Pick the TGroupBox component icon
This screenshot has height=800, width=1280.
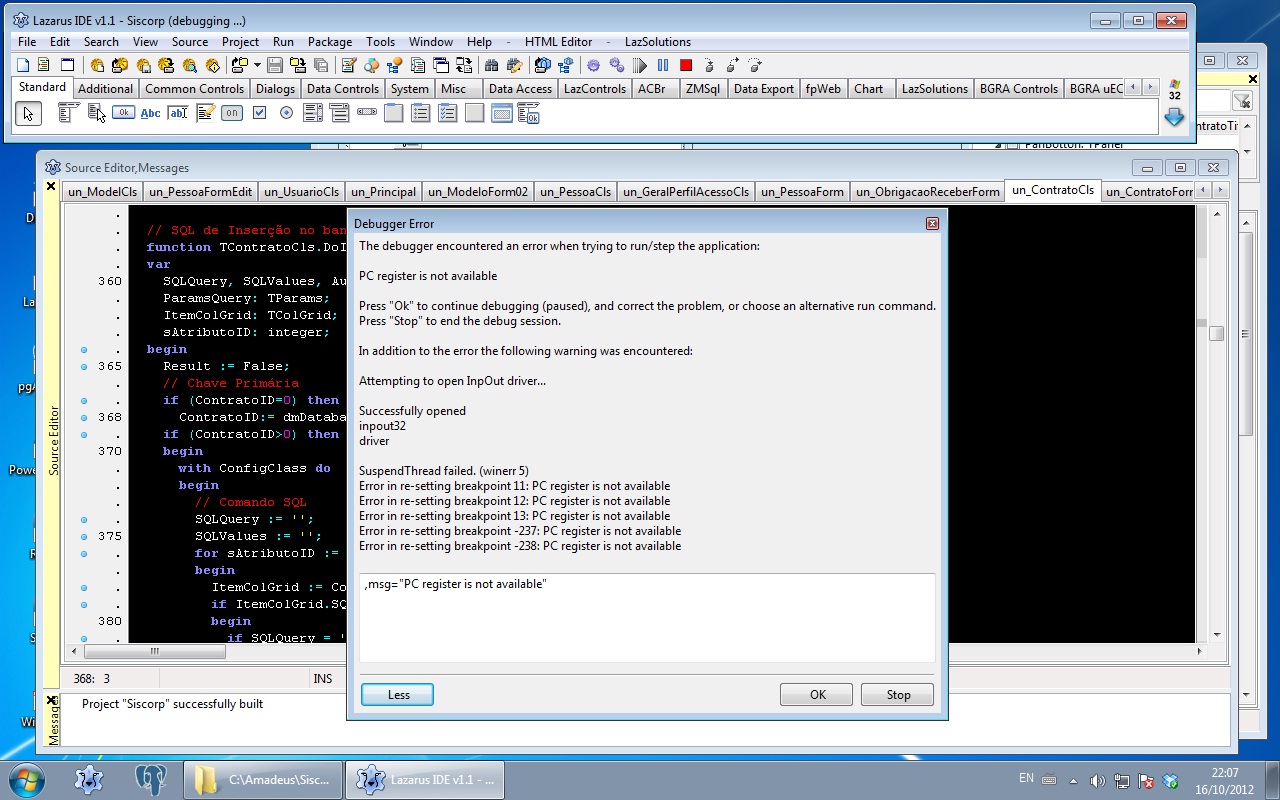click(x=394, y=113)
